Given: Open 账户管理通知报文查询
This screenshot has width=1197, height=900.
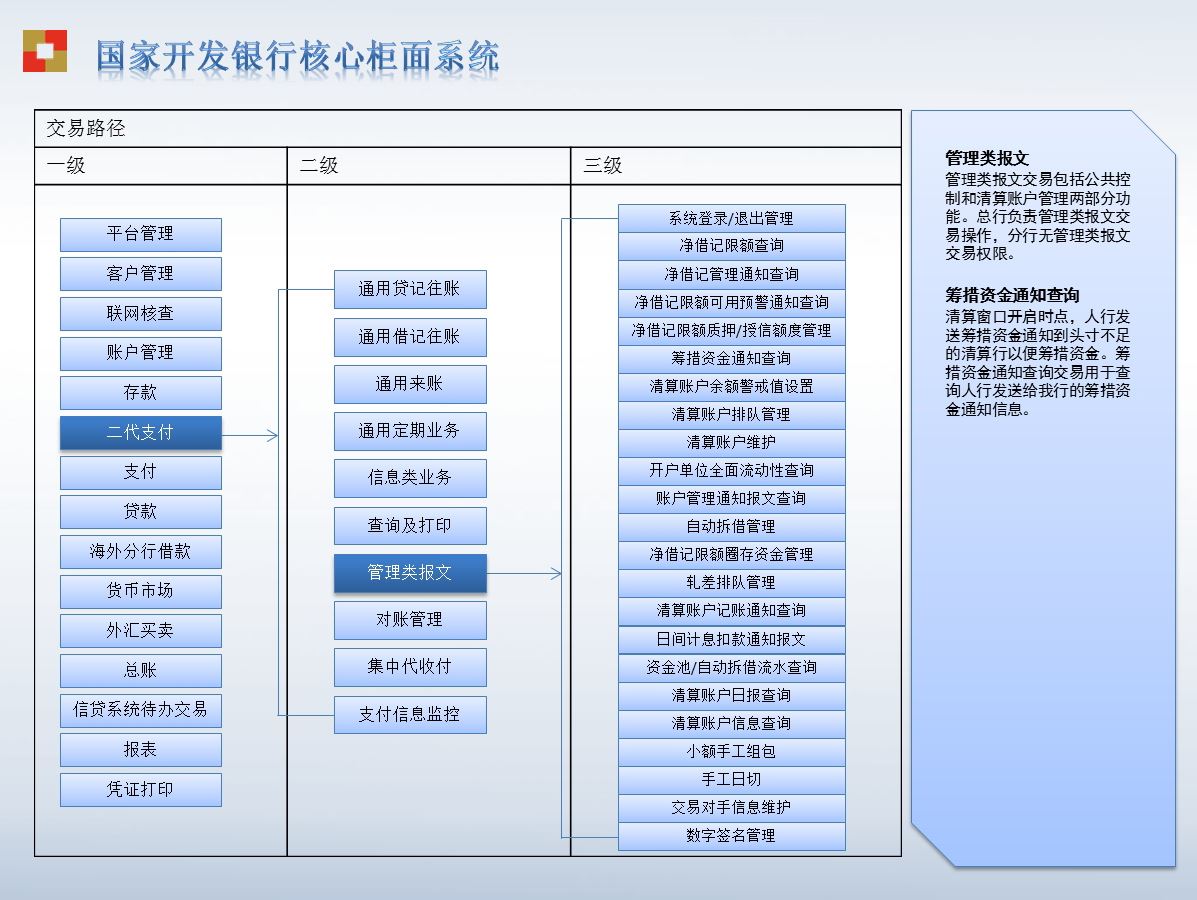Looking at the screenshot, I should 731,498.
